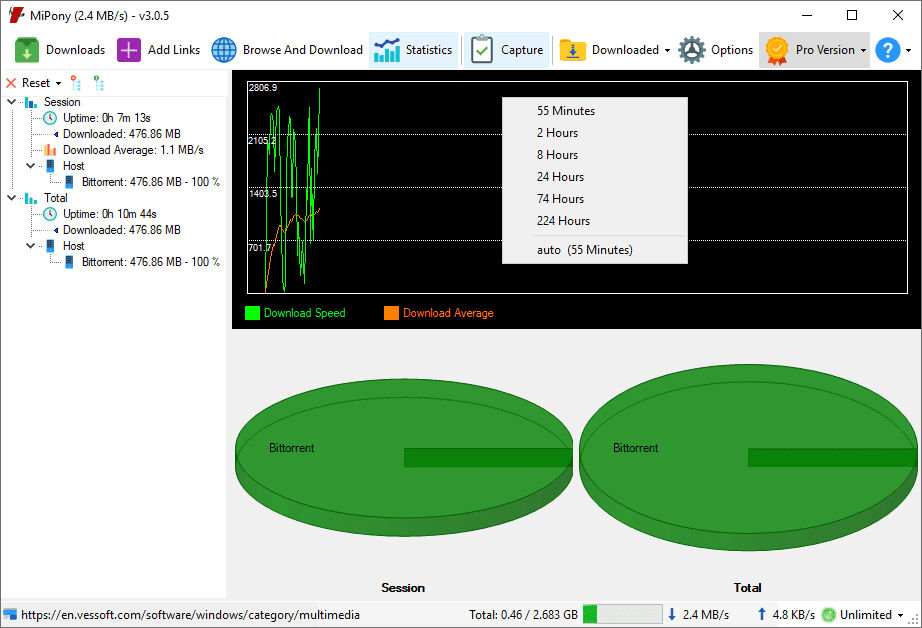Select auto (55 Minutes) range option
The height and width of the screenshot is (628, 922).
(x=594, y=250)
